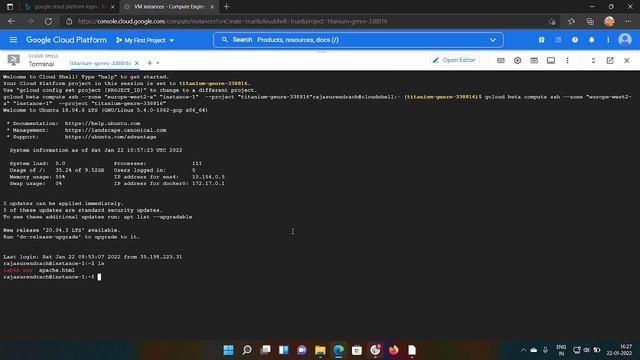
Task: Click the https://help.ubuntu.com link
Action: click(102, 123)
